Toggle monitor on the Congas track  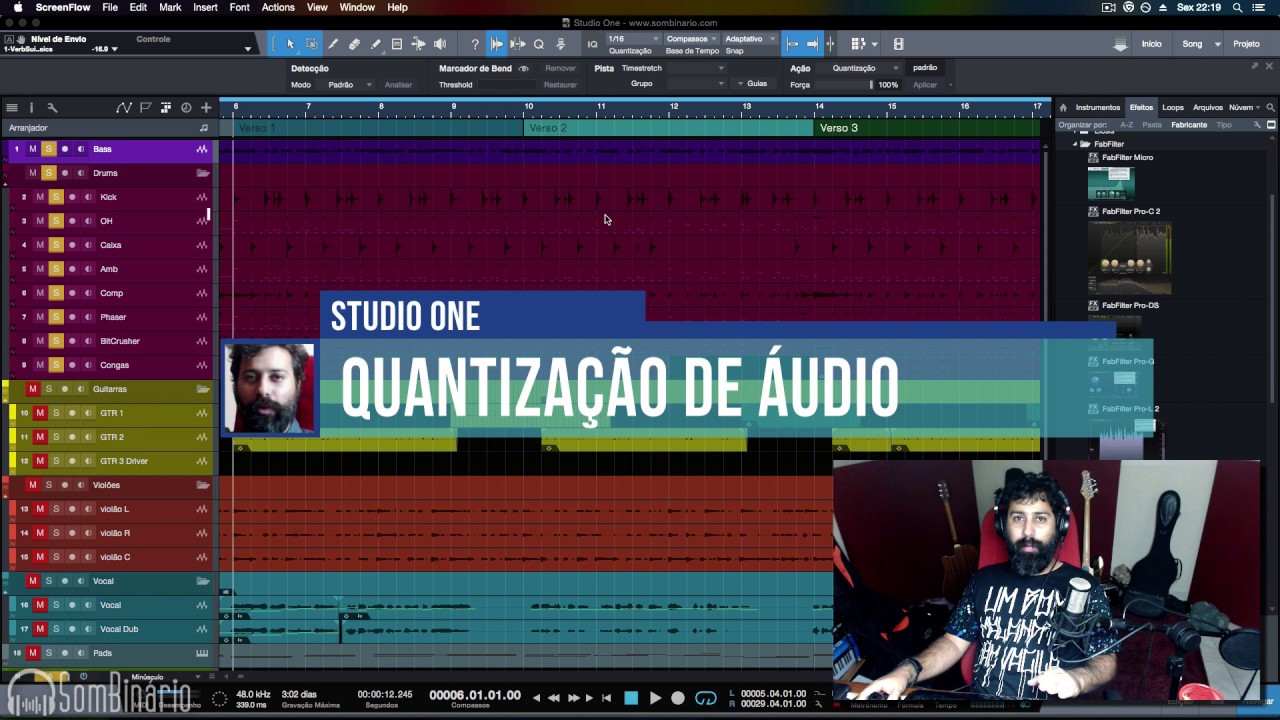click(88, 365)
